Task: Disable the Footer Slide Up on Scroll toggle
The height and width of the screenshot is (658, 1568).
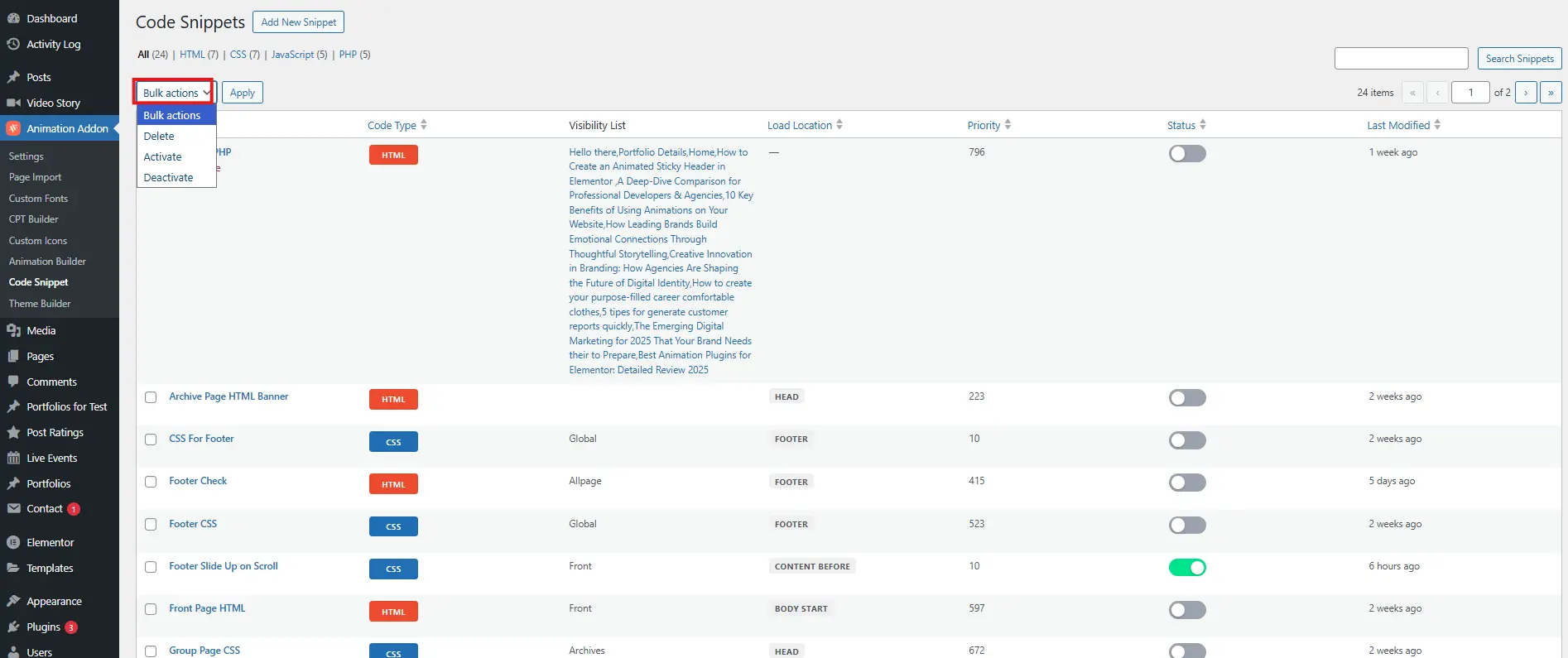Action: (x=1186, y=567)
